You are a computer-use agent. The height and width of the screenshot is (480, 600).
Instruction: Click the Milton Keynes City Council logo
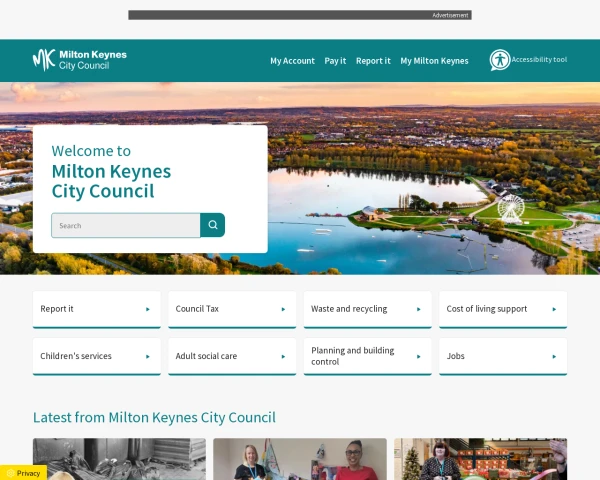click(x=80, y=60)
